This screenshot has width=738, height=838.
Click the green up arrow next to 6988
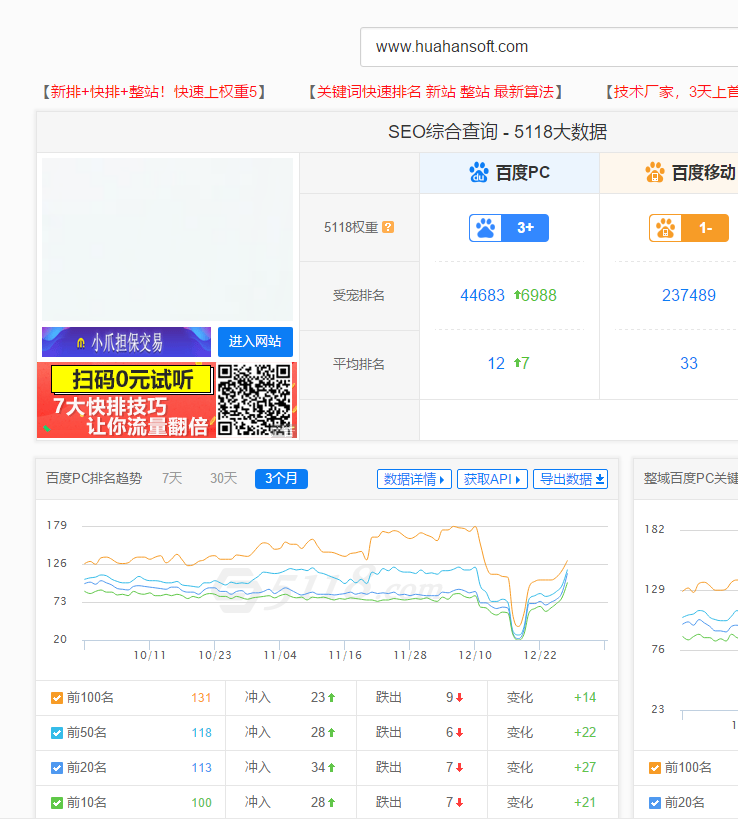tap(517, 294)
